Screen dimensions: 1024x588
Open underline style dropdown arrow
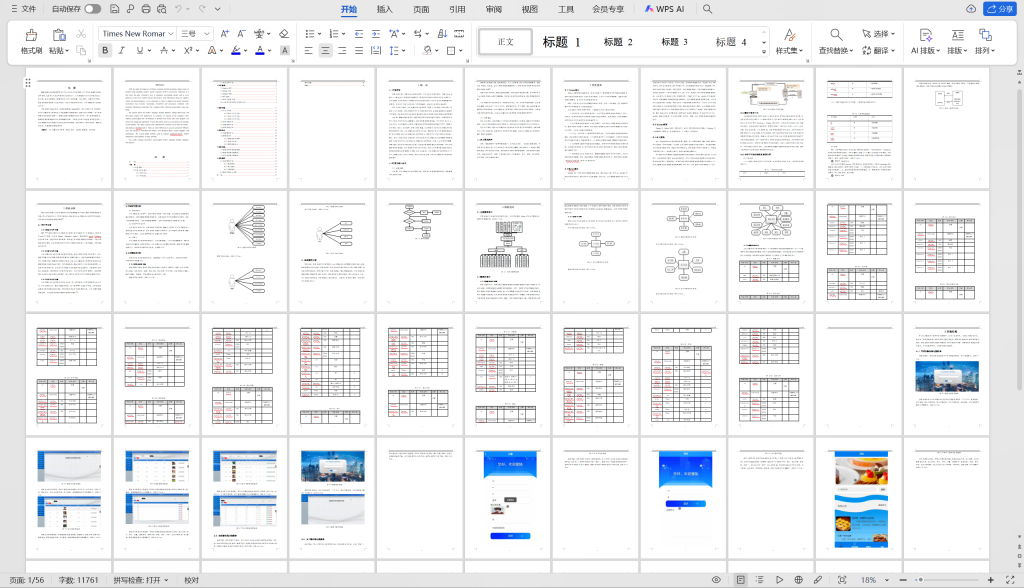150,51
